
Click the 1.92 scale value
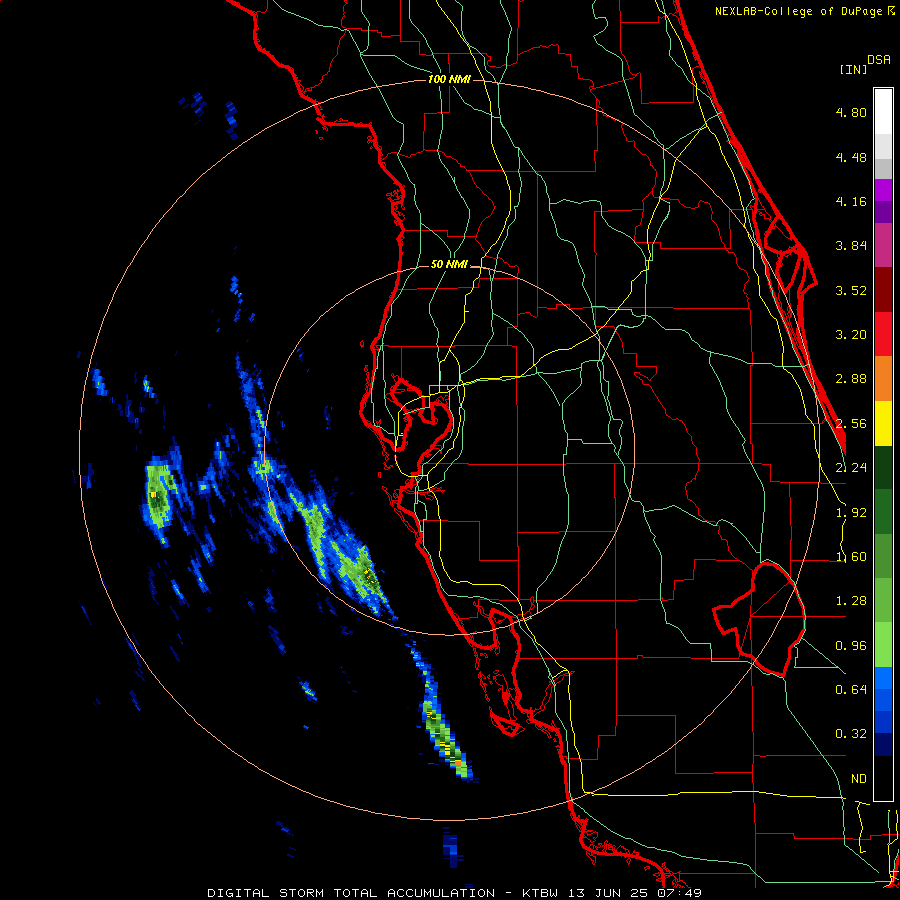[851, 513]
